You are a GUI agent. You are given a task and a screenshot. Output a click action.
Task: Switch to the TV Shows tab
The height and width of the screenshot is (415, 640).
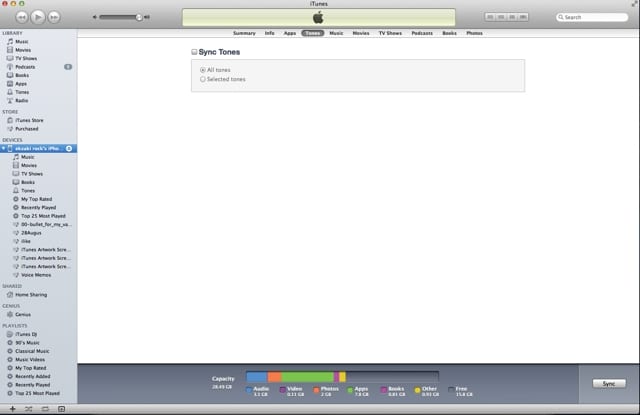(390, 33)
